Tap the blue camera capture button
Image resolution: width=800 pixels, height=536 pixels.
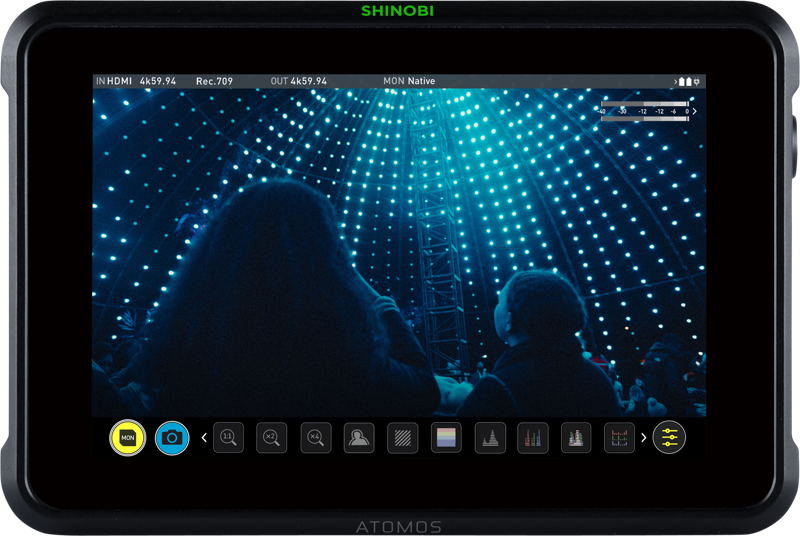(172, 438)
